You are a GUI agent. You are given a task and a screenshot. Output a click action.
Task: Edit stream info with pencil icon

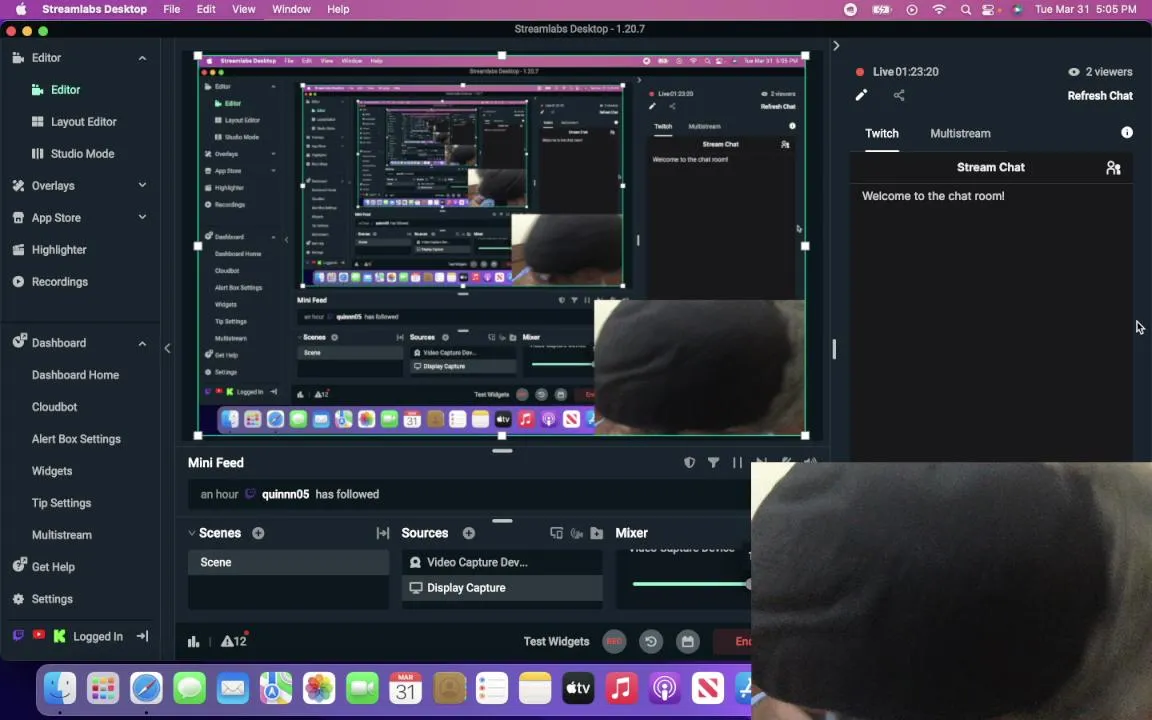[x=862, y=95]
